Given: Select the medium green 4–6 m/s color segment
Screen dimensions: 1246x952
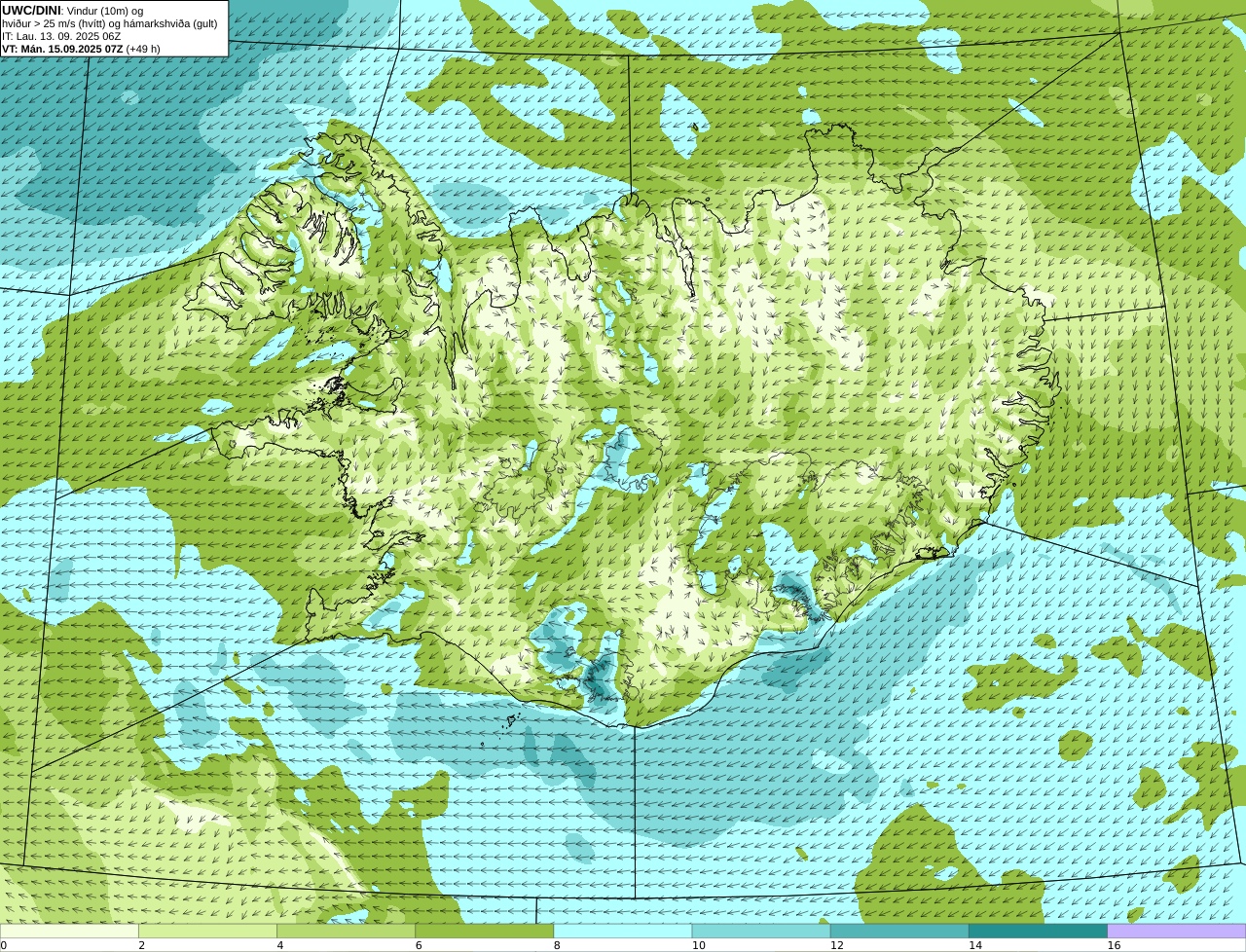Looking at the screenshot, I should (346, 931).
